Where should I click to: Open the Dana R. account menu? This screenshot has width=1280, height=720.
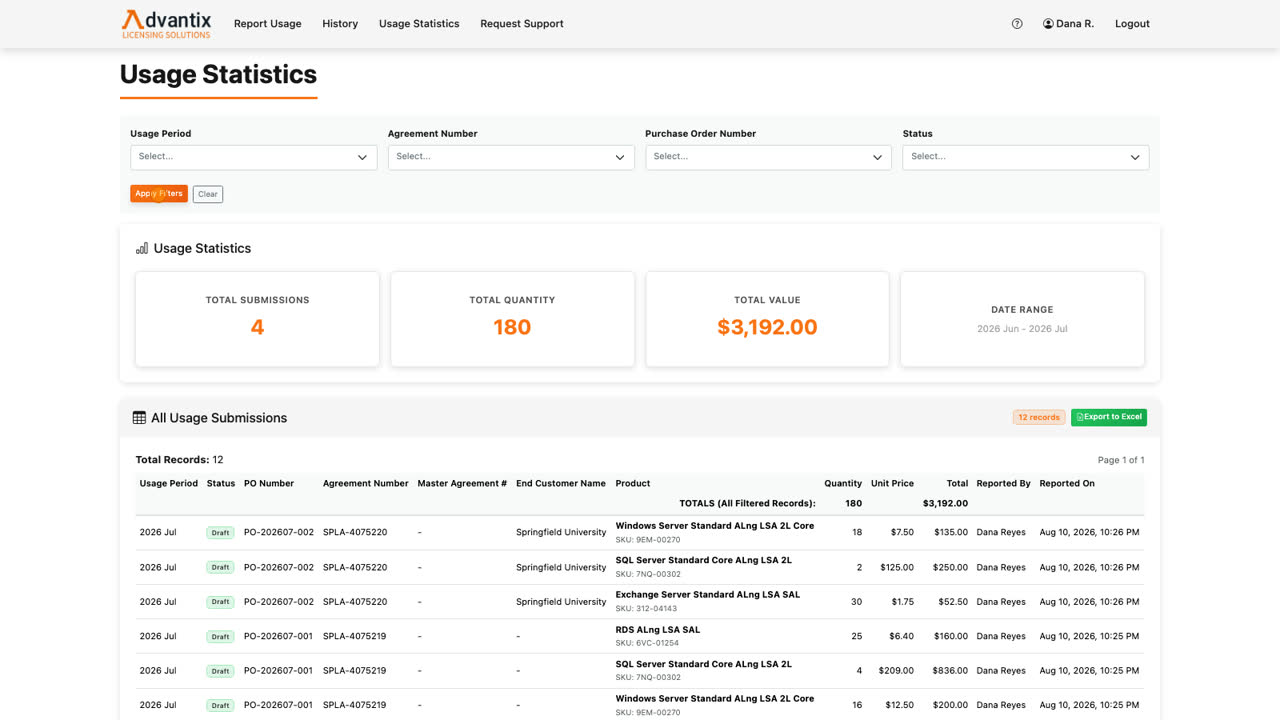pos(1068,24)
